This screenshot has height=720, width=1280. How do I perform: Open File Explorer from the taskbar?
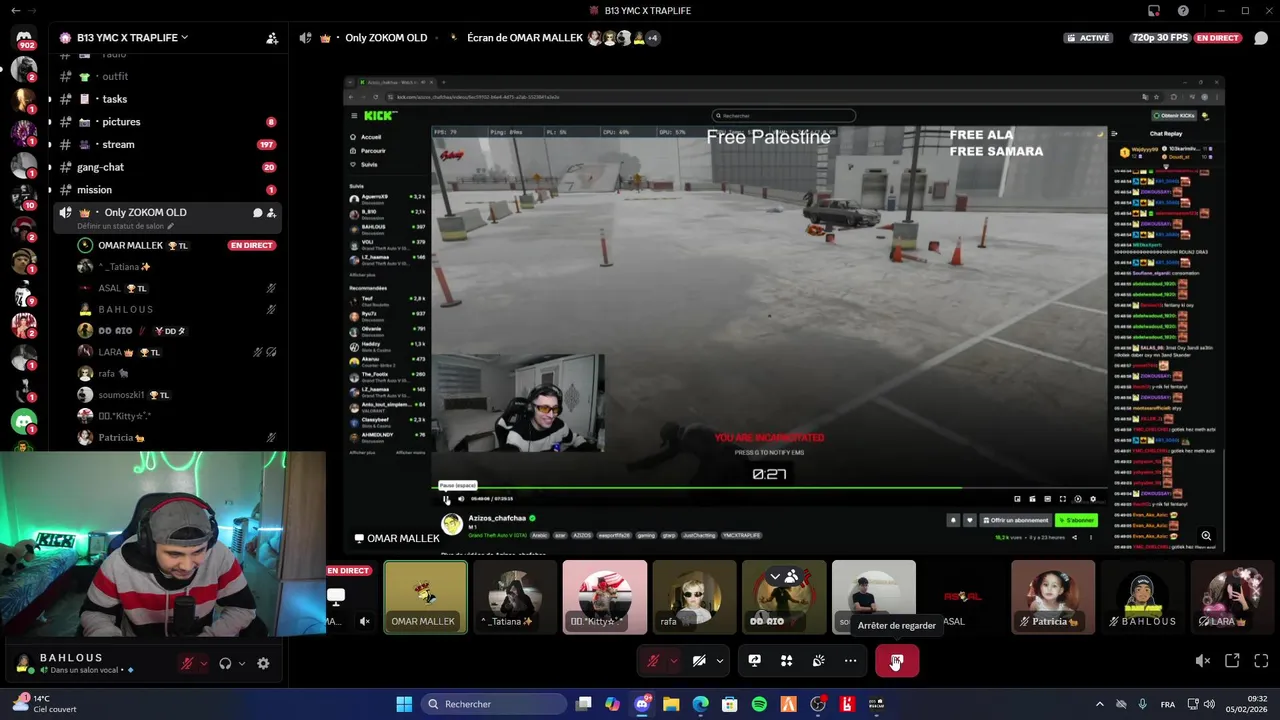[671, 704]
